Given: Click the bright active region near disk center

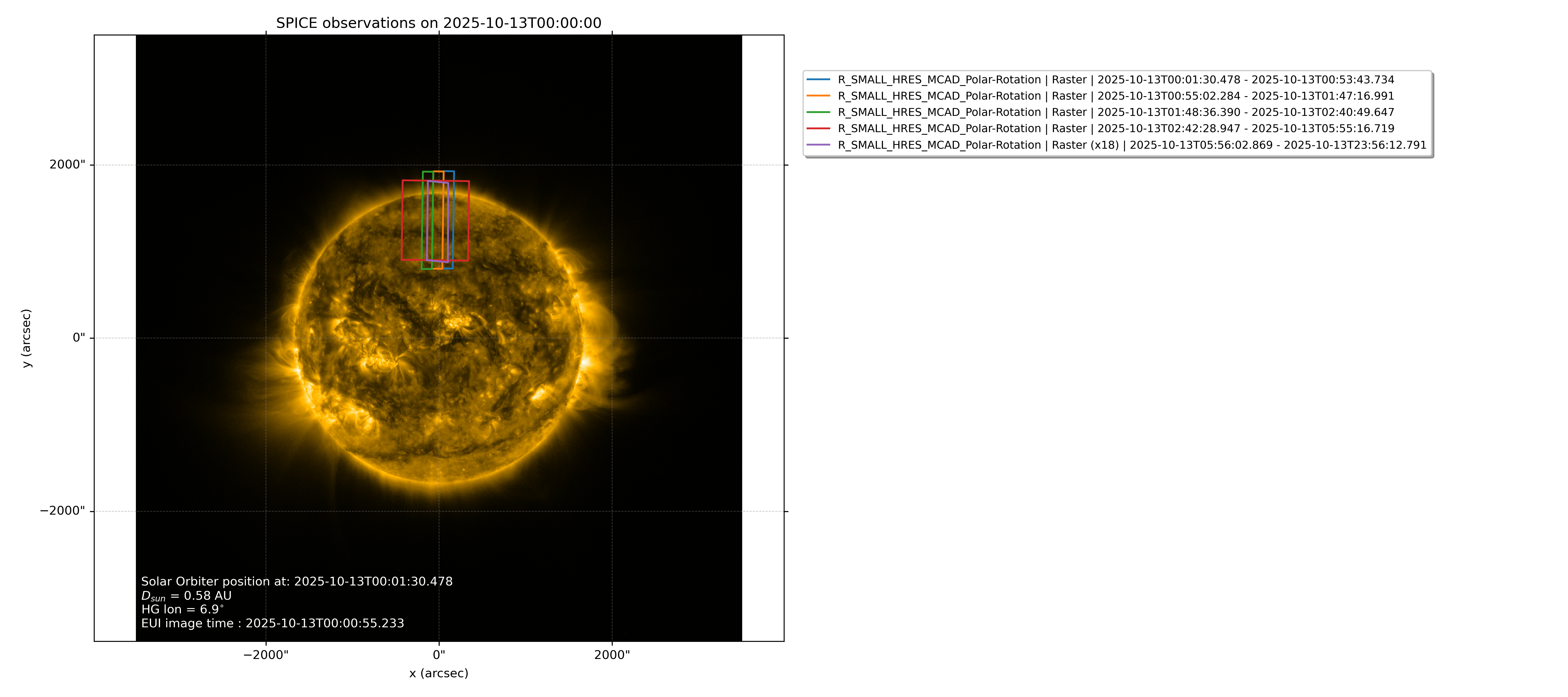Looking at the screenshot, I should [455, 321].
